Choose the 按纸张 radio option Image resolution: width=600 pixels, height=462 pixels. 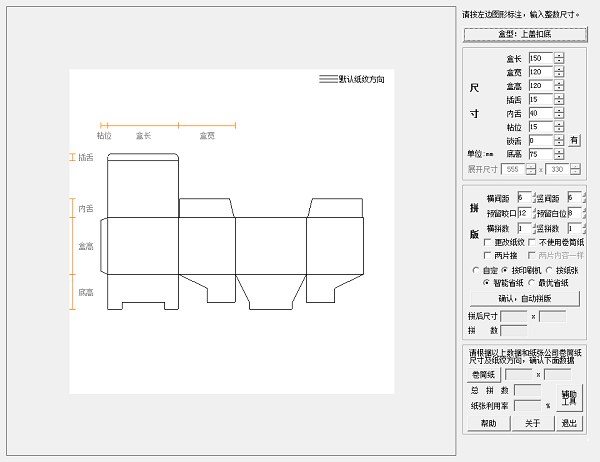click(547, 270)
